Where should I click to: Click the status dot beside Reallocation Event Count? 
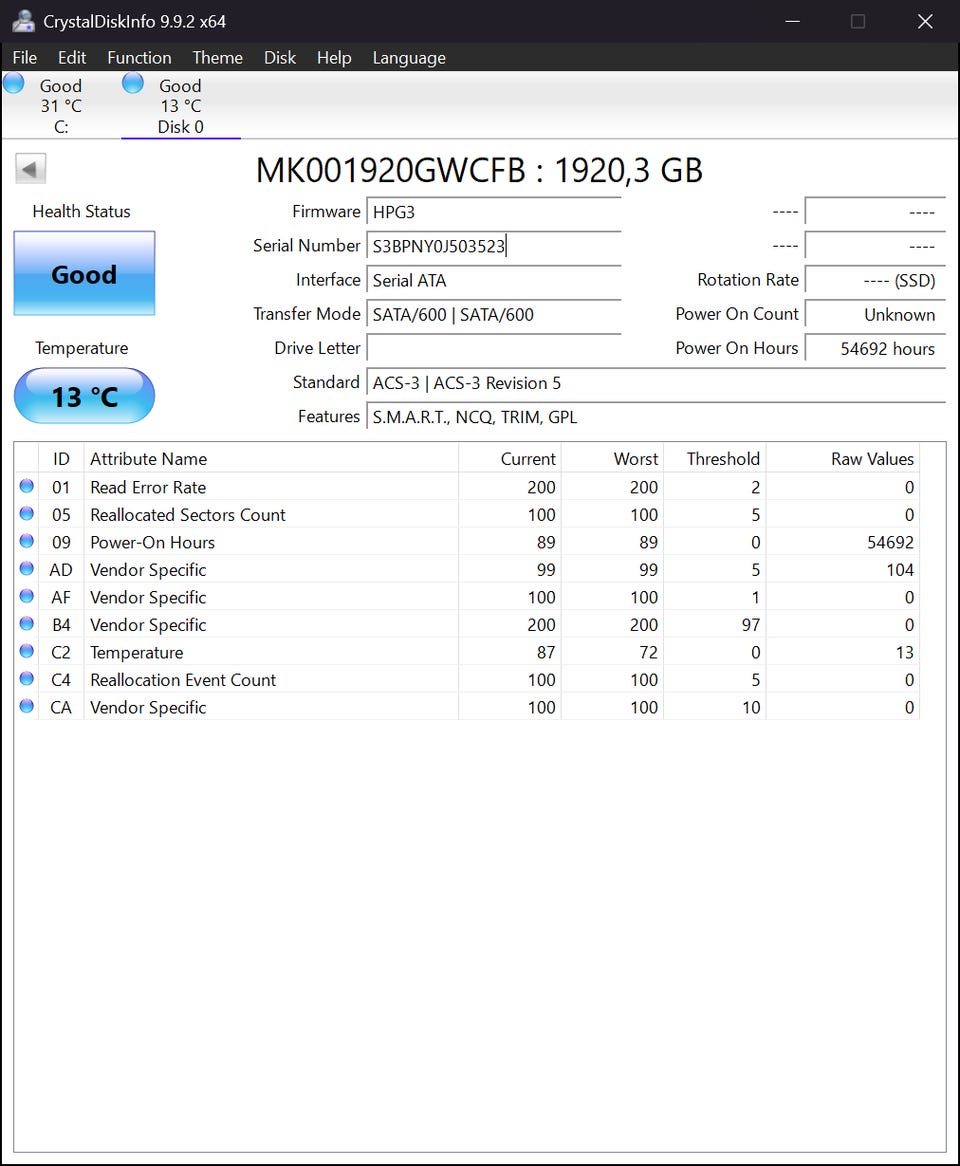[27, 679]
